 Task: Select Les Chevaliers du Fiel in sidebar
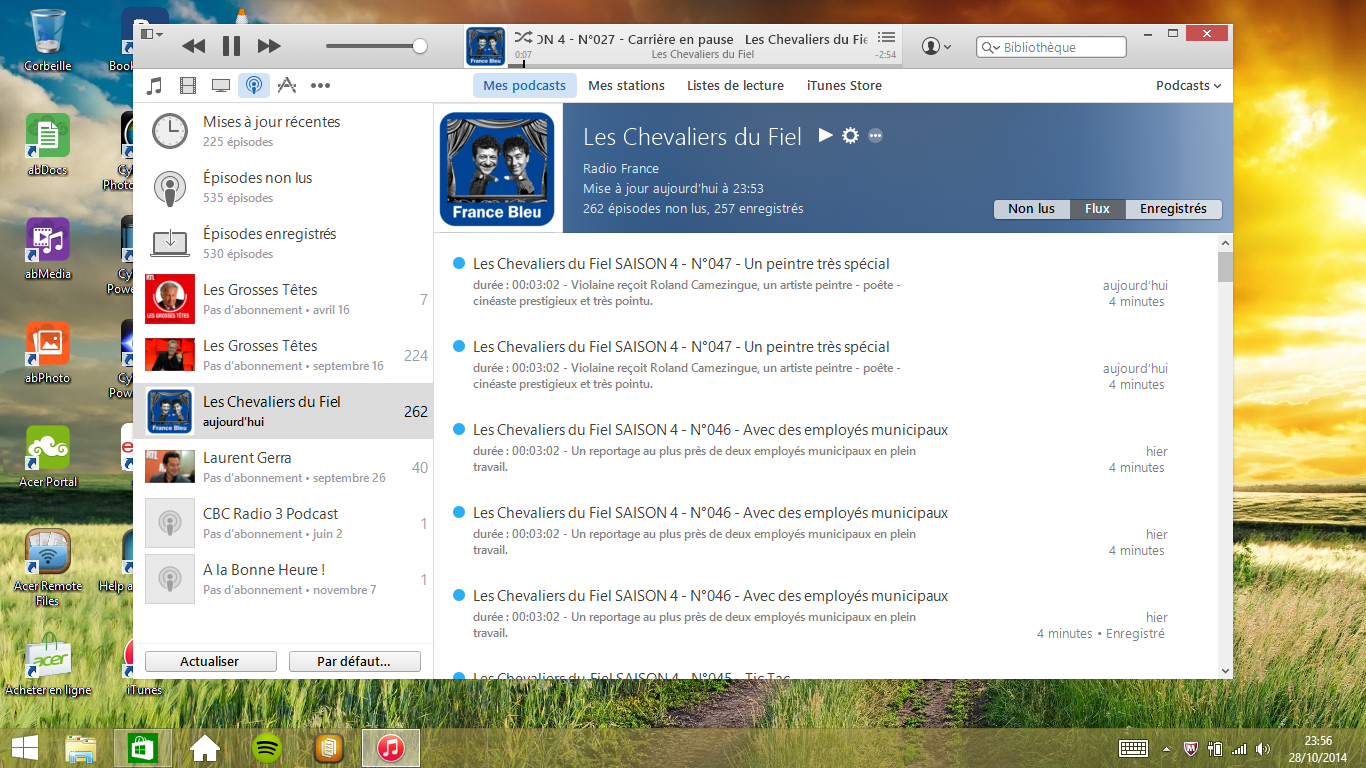click(283, 411)
